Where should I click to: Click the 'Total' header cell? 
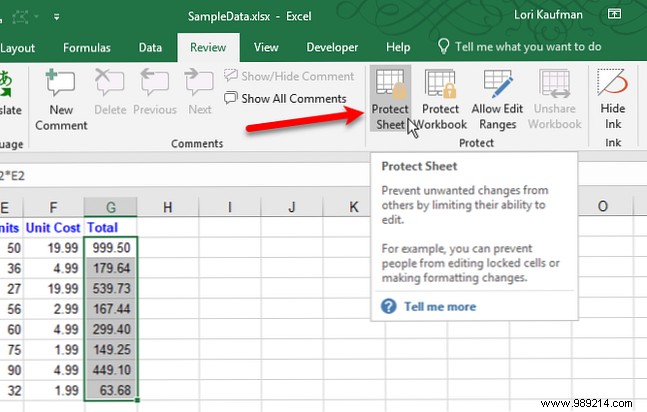pyautogui.click(x=111, y=227)
